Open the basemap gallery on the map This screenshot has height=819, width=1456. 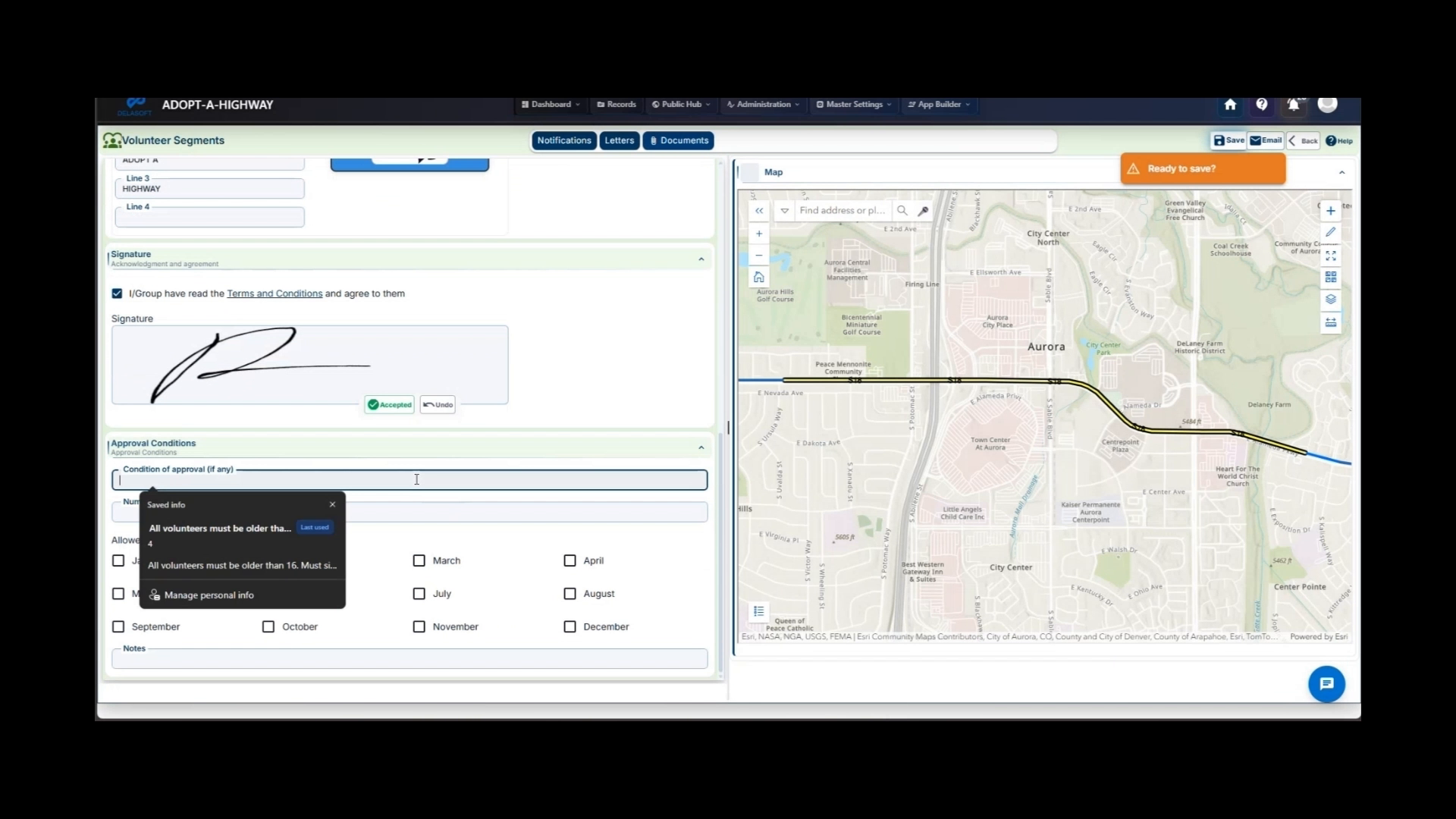tap(1331, 278)
